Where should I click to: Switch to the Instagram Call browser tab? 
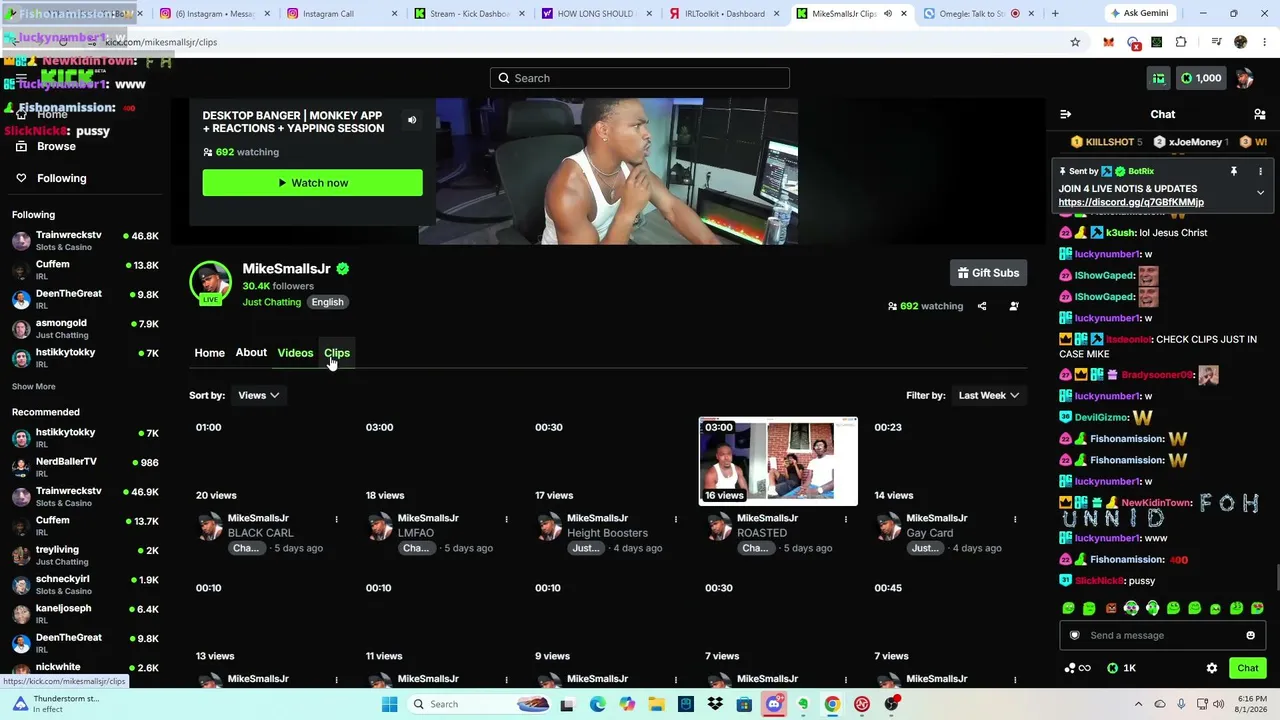341,14
